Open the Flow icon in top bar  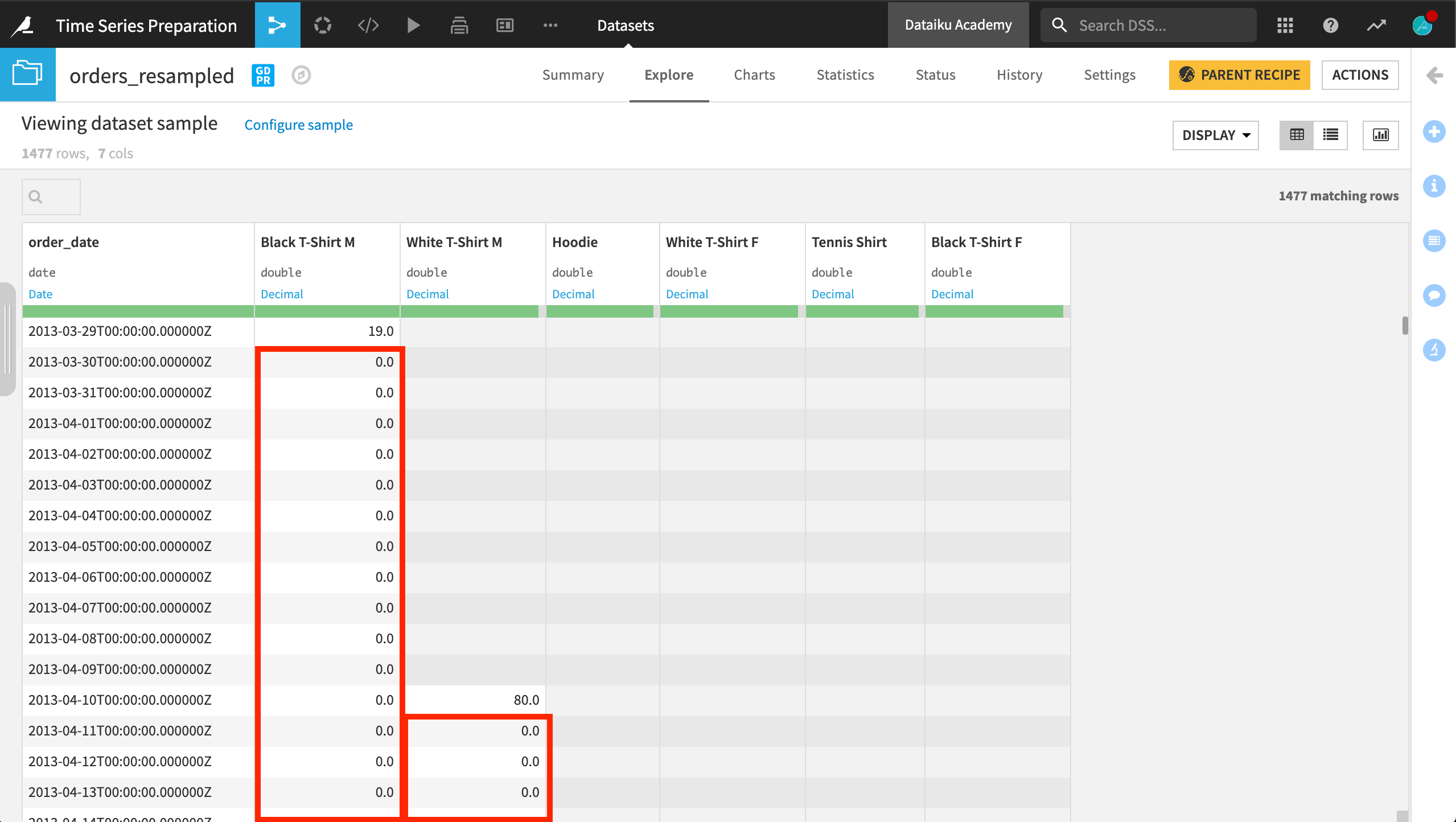coord(277,25)
